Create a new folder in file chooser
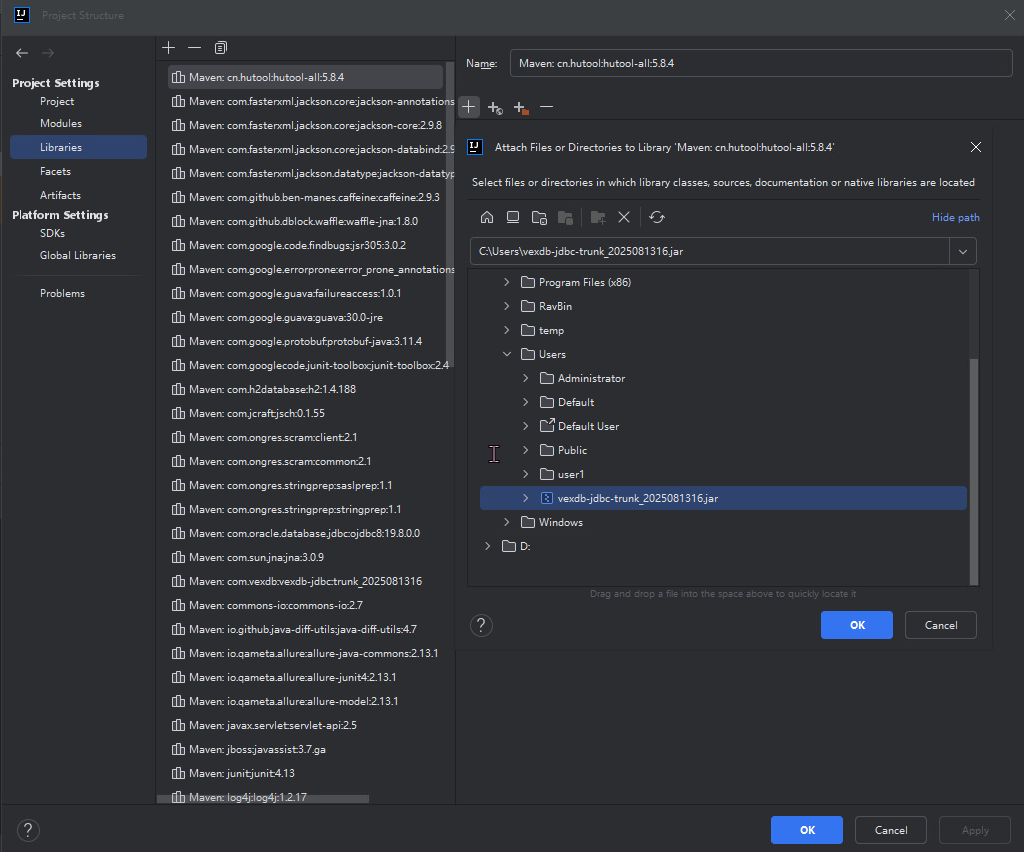Screen dimensions: 1024x852 [x=598, y=217]
